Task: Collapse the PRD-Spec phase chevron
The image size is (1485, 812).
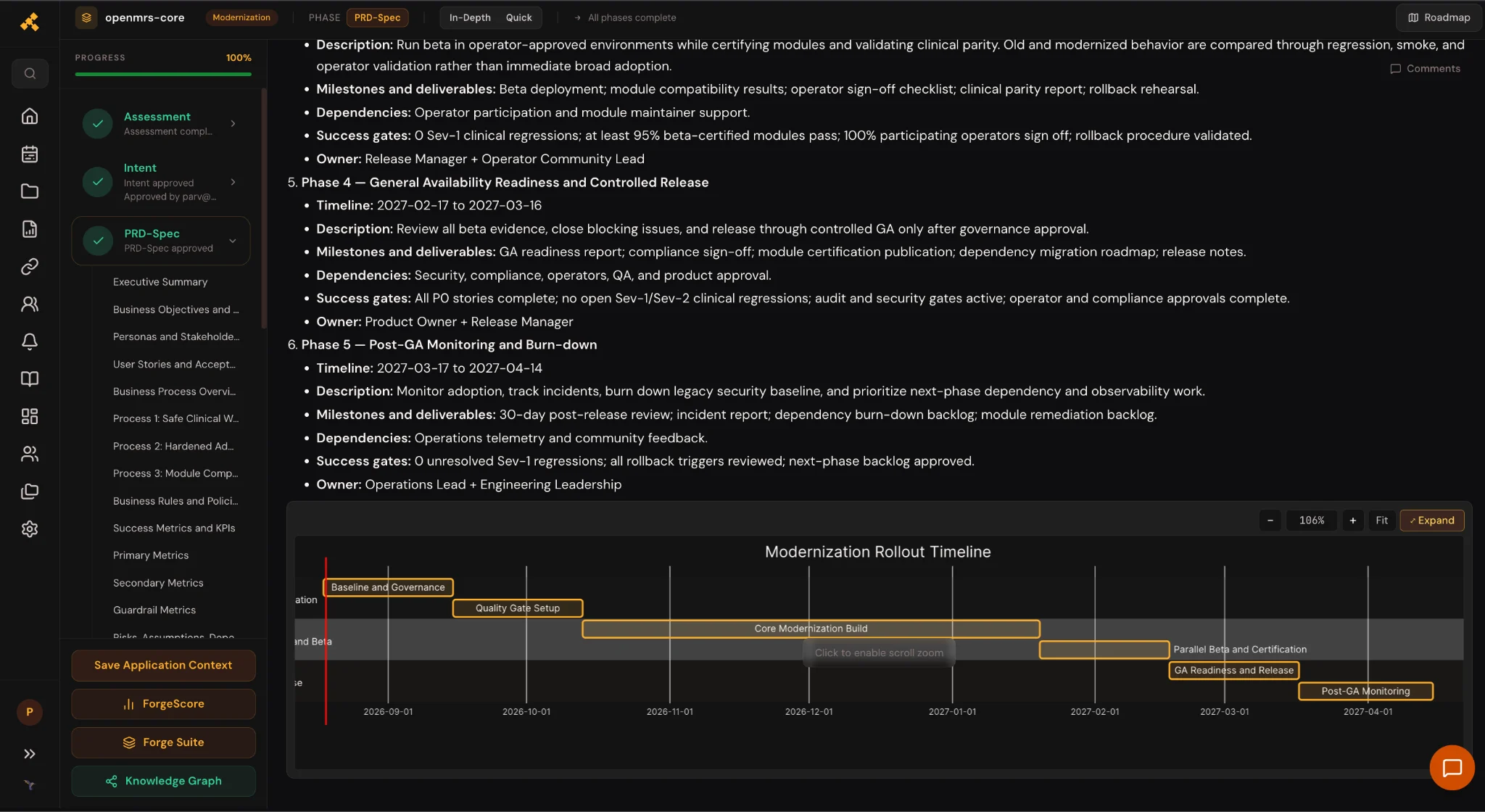Action: click(x=233, y=241)
